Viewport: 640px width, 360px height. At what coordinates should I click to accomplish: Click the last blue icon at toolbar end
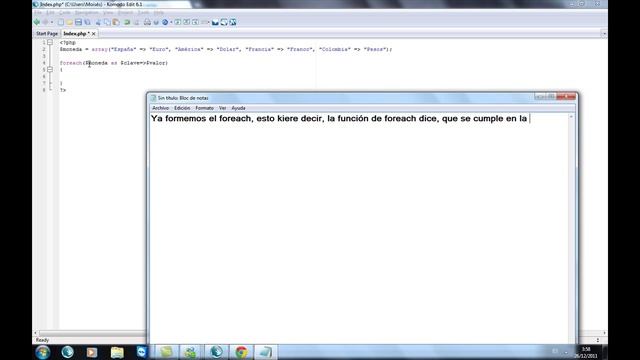(x=233, y=22)
